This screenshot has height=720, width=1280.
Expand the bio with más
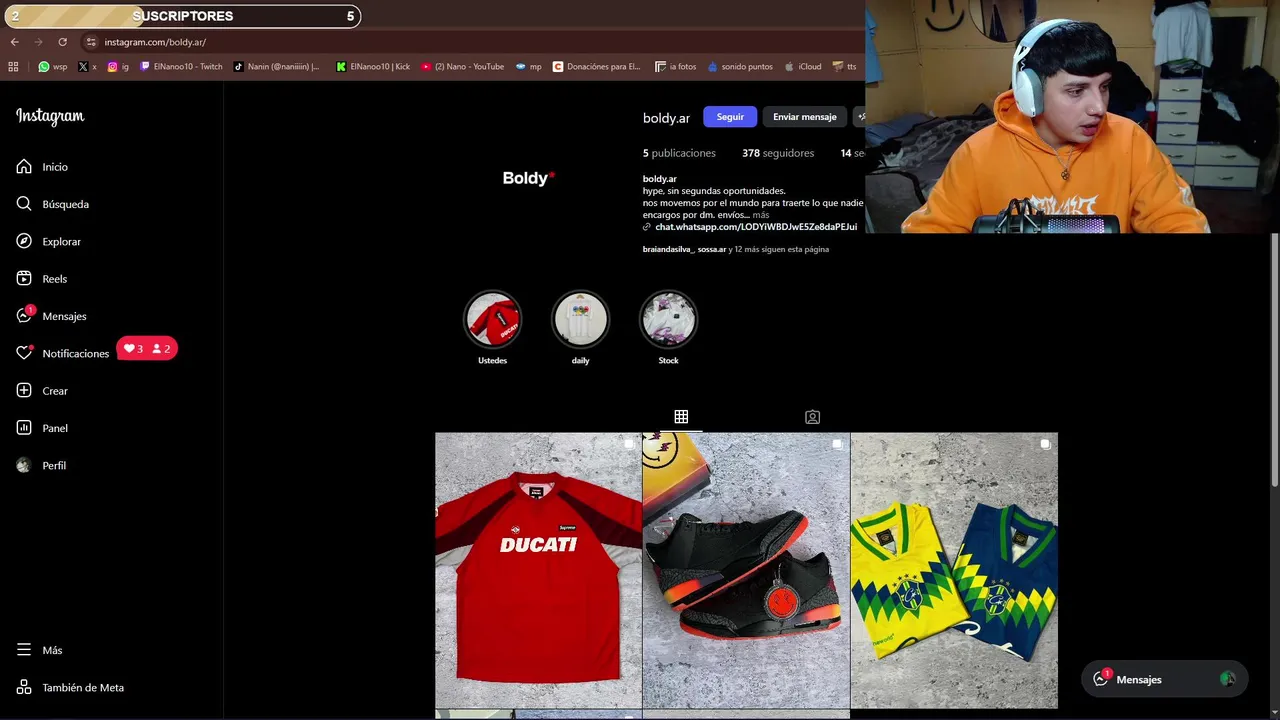point(761,215)
